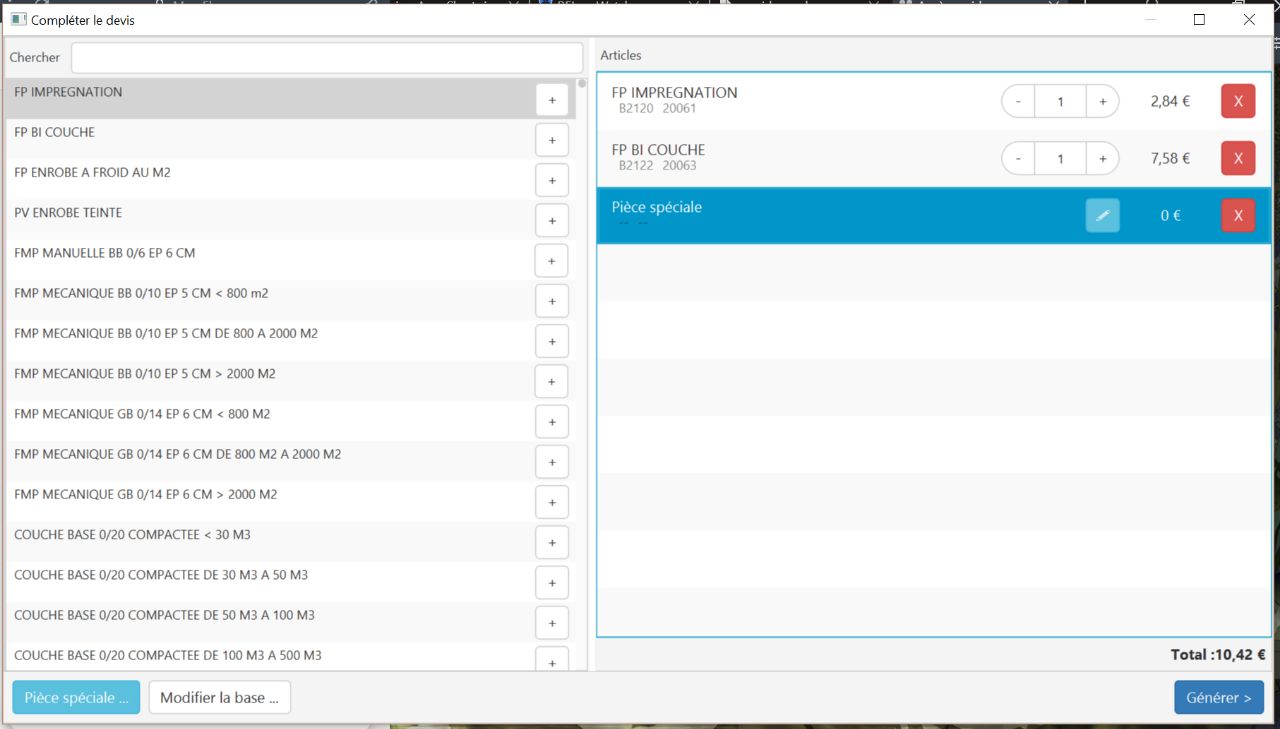Add COUCHE BASE 0/20 COMPACTEE < 30 M3
The image size is (1280, 729).
[x=552, y=543]
